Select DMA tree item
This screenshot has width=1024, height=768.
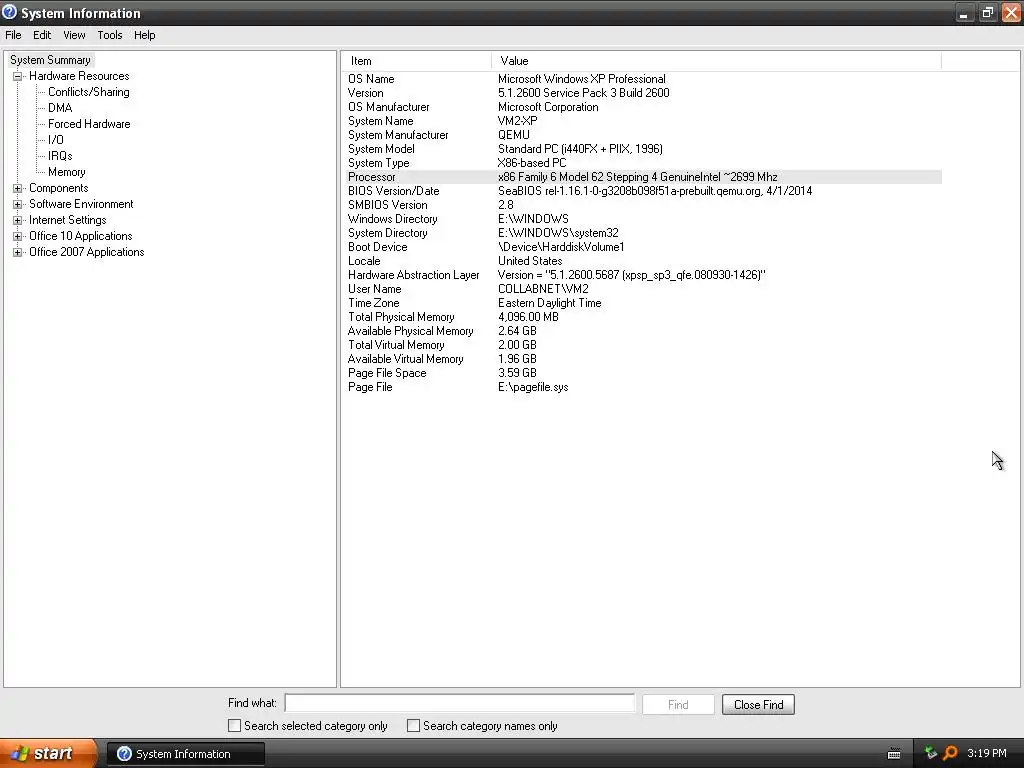click(60, 108)
